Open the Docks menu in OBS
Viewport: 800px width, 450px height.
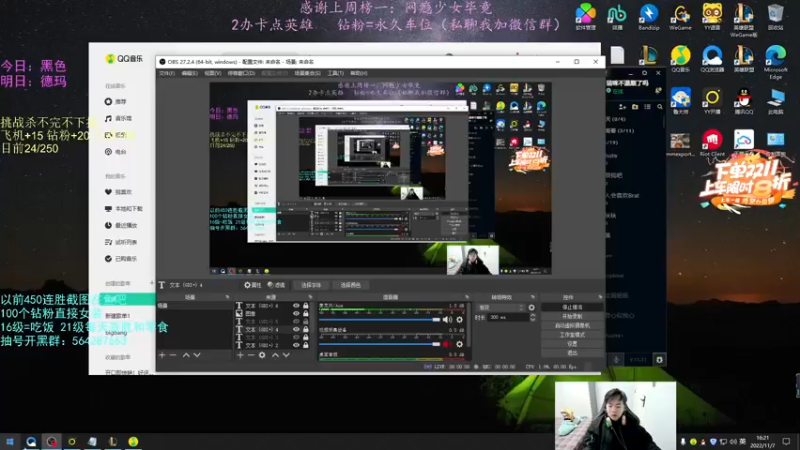[241, 73]
